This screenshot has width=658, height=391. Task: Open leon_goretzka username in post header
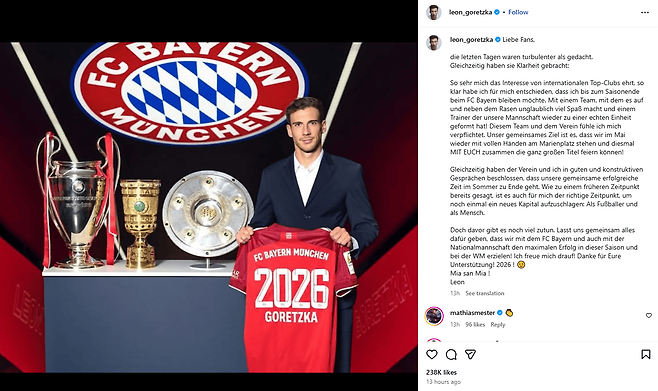pyautogui.click(x=471, y=13)
